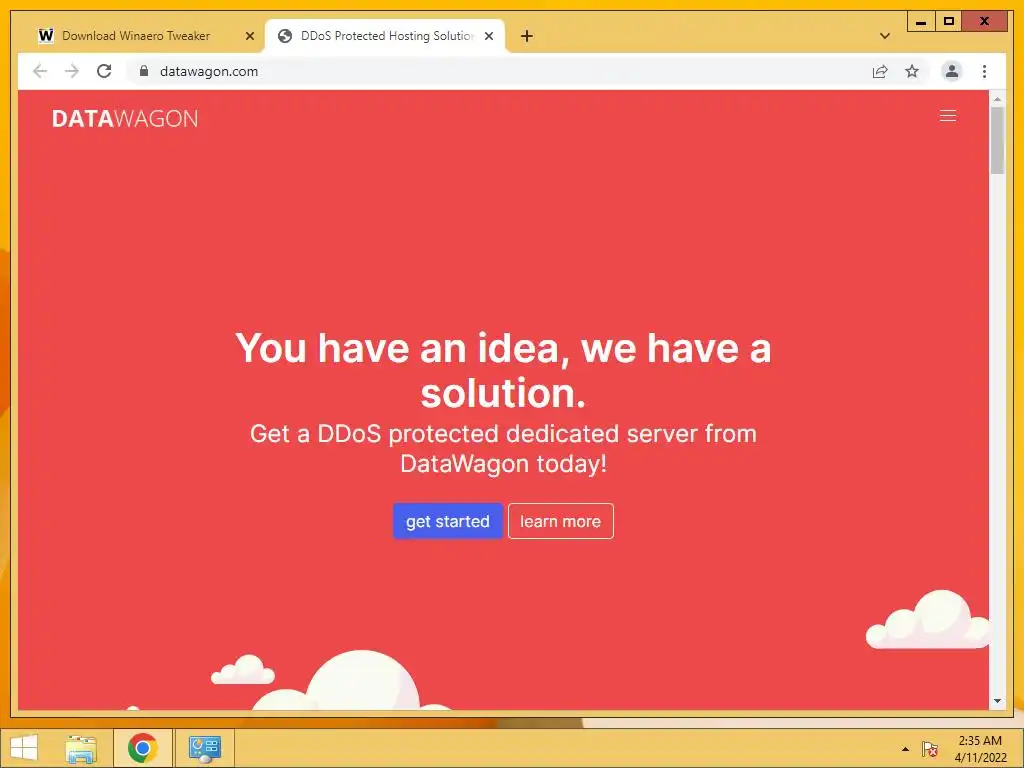Screen dimensions: 1024x768
Task: Click the headline 'You have an idea'
Action: click(x=503, y=370)
